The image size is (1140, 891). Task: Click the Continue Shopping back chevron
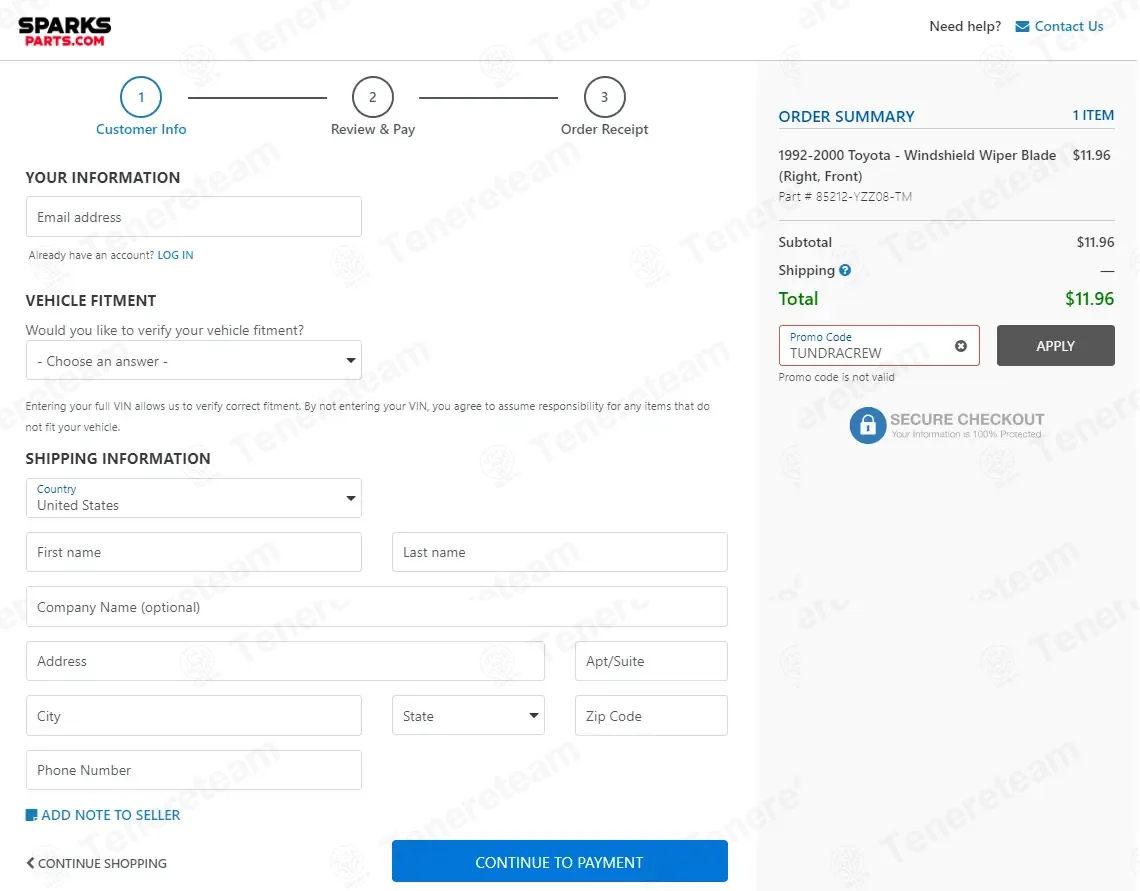click(x=30, y=863)
